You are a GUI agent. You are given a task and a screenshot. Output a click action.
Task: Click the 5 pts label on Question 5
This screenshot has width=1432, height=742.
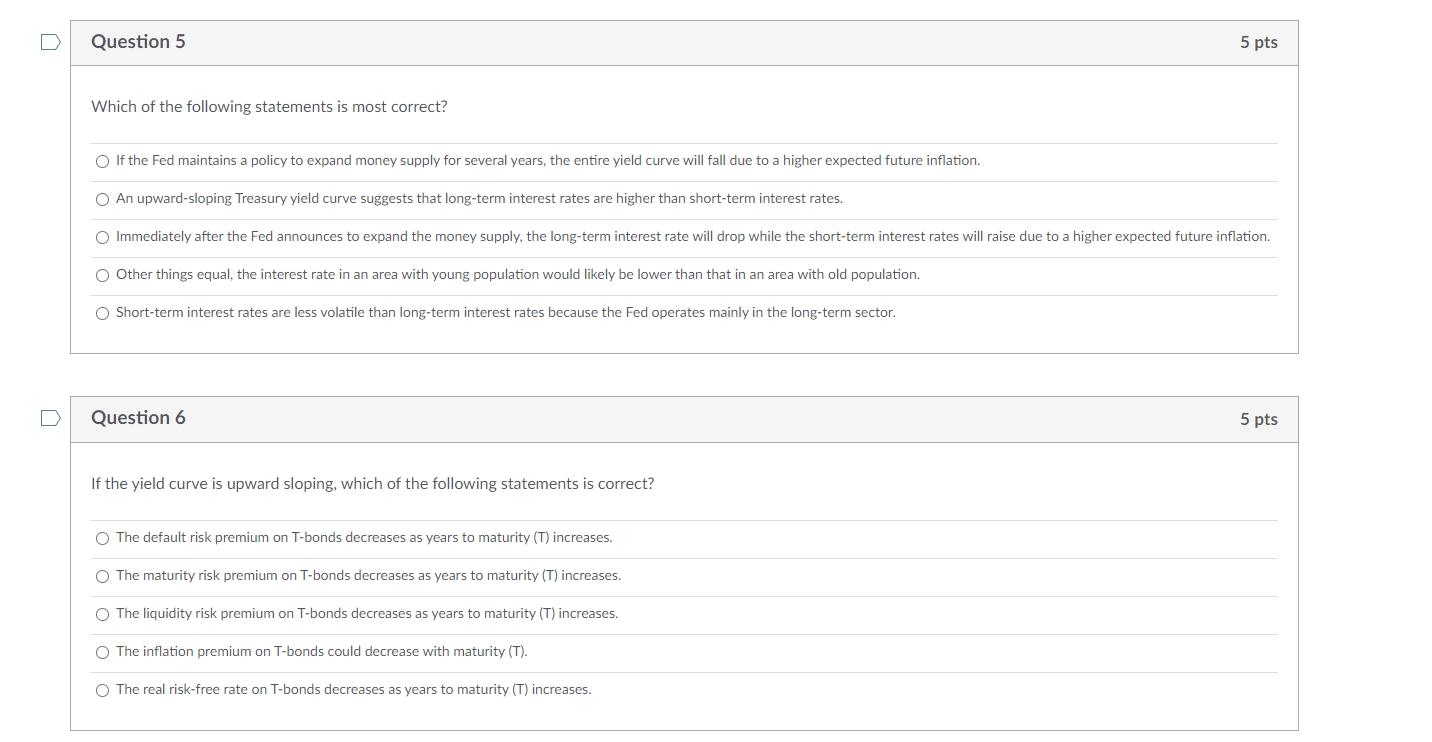click(1258, 42)
